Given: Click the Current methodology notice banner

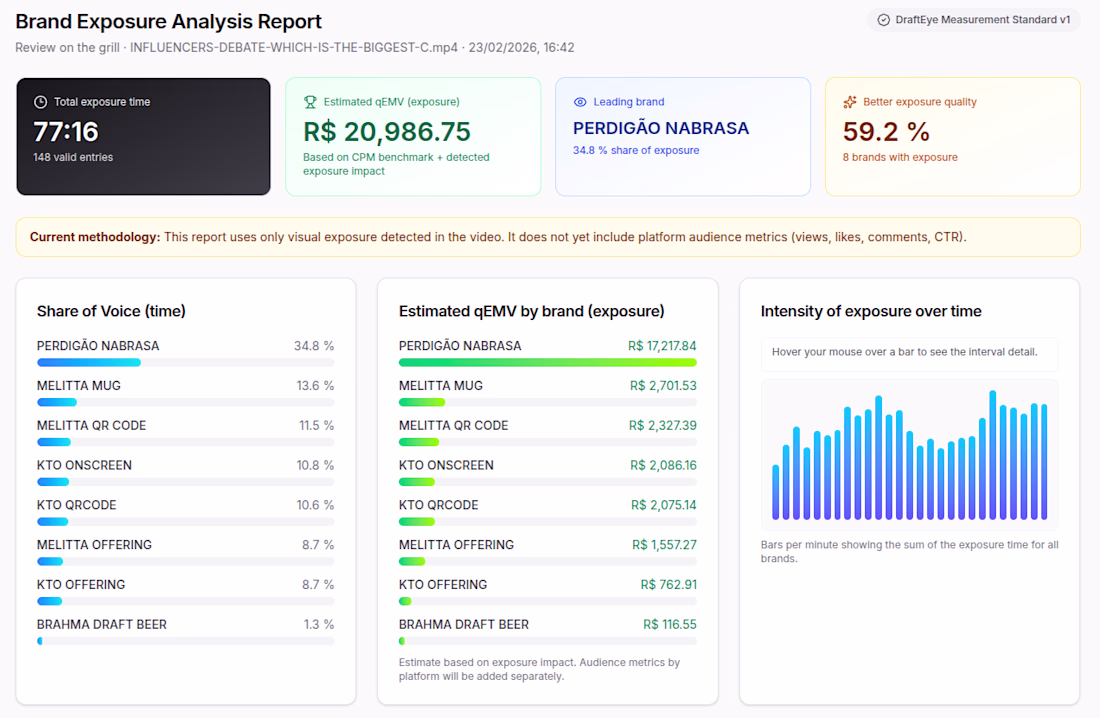Looking at the screenshot, I should coord(548,237).
